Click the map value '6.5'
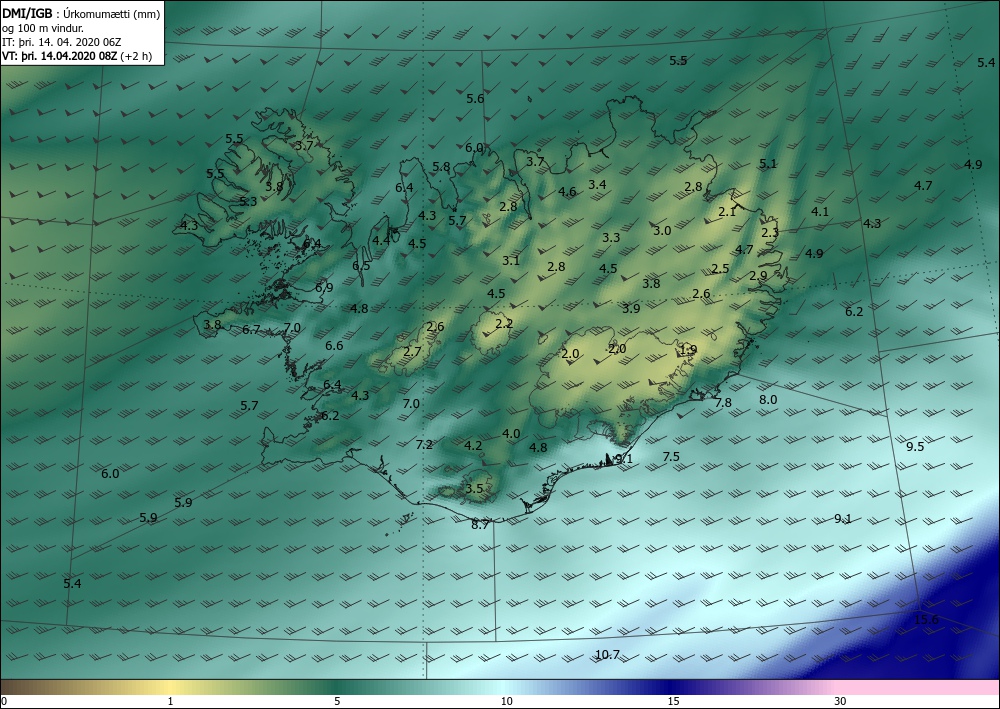Image resolution: width=1000 pixels, height=709 pixels. pyautogui.click(x=361, y=266)
